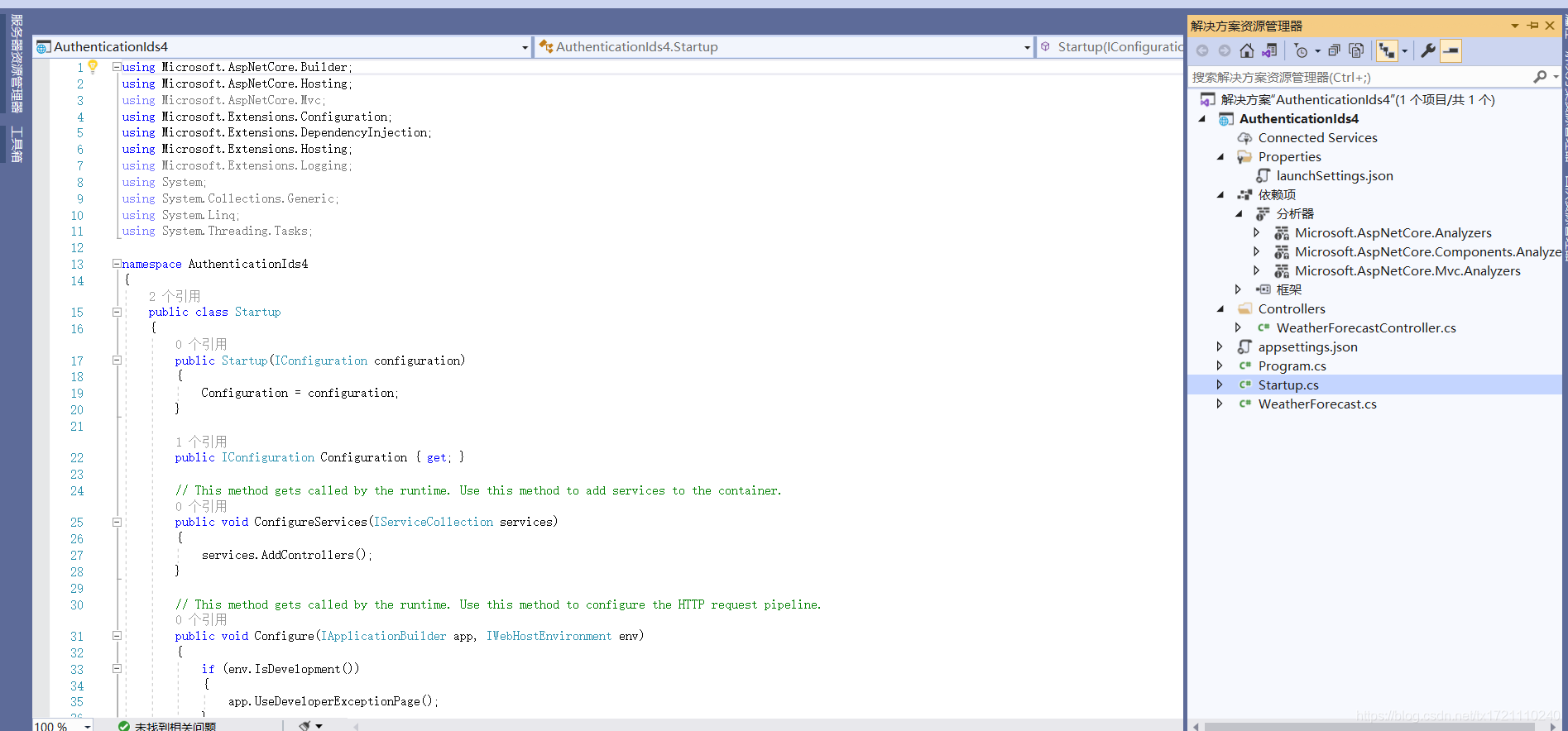
Task: Select launchSettings.json file
Action: (x=1335, y=176)
